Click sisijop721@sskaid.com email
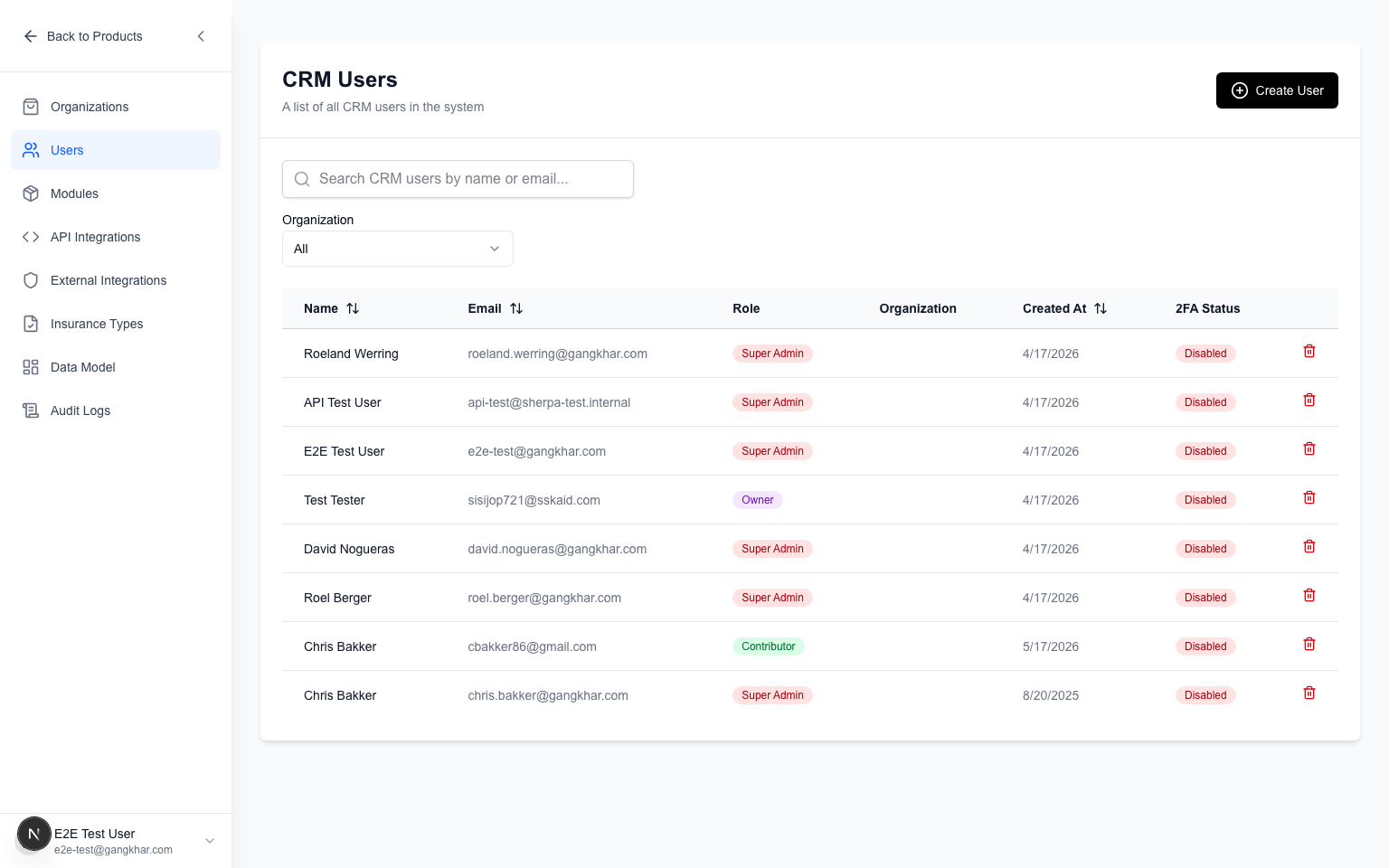Screen dimensions: 1389x868 coord(534,500)
